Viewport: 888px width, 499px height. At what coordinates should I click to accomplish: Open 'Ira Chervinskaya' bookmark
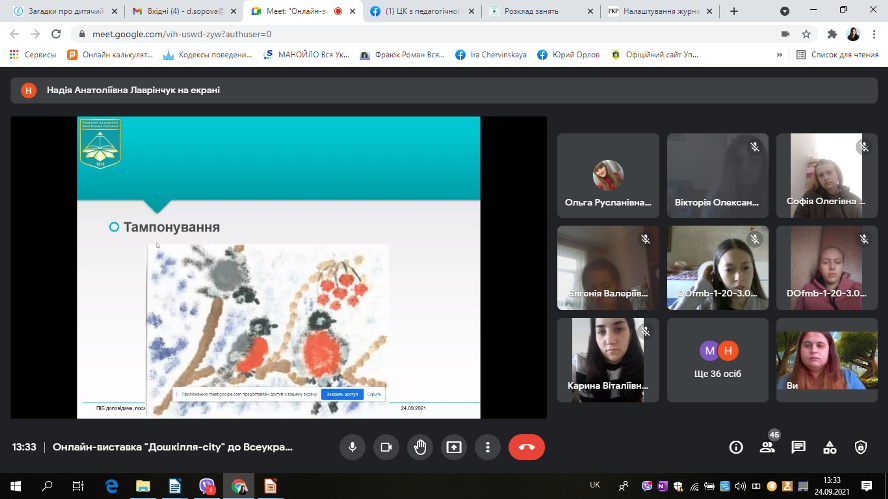pos(491,55)
